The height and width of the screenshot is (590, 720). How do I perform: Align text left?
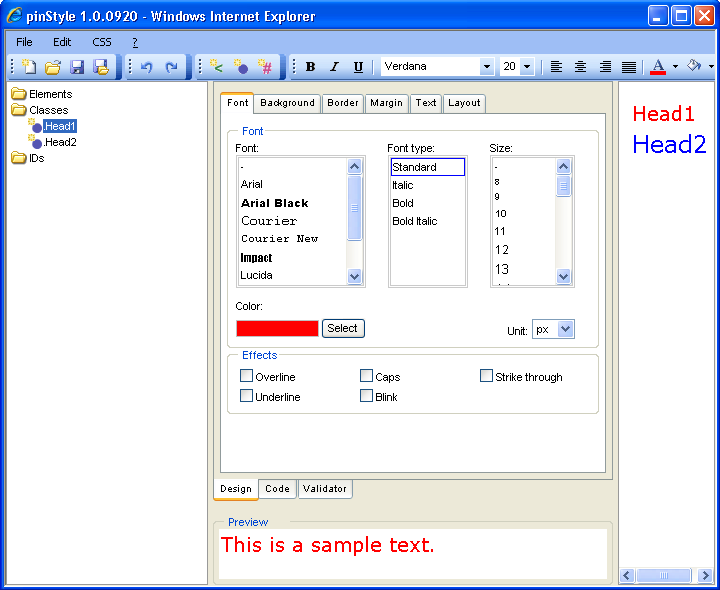[x=556, y=67]
